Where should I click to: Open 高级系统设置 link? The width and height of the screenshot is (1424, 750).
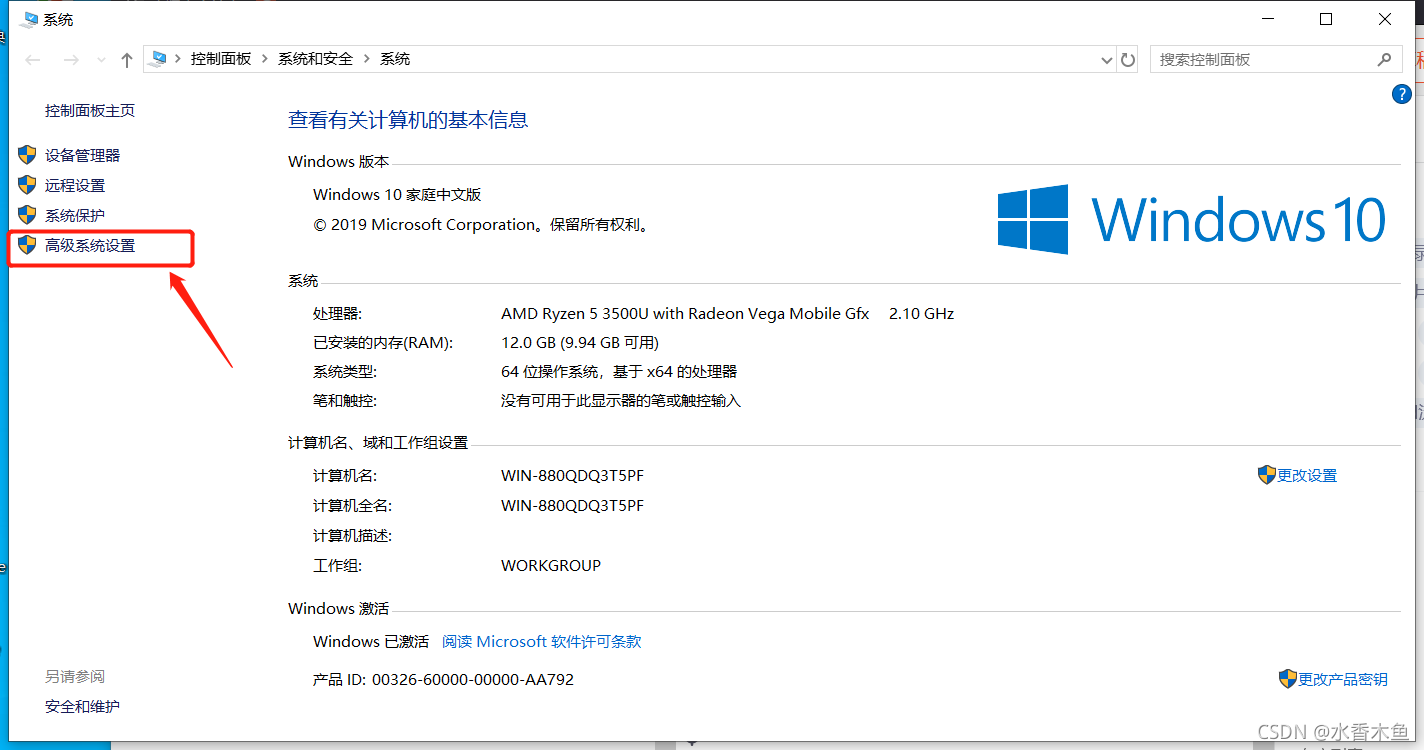coord(90,246)
